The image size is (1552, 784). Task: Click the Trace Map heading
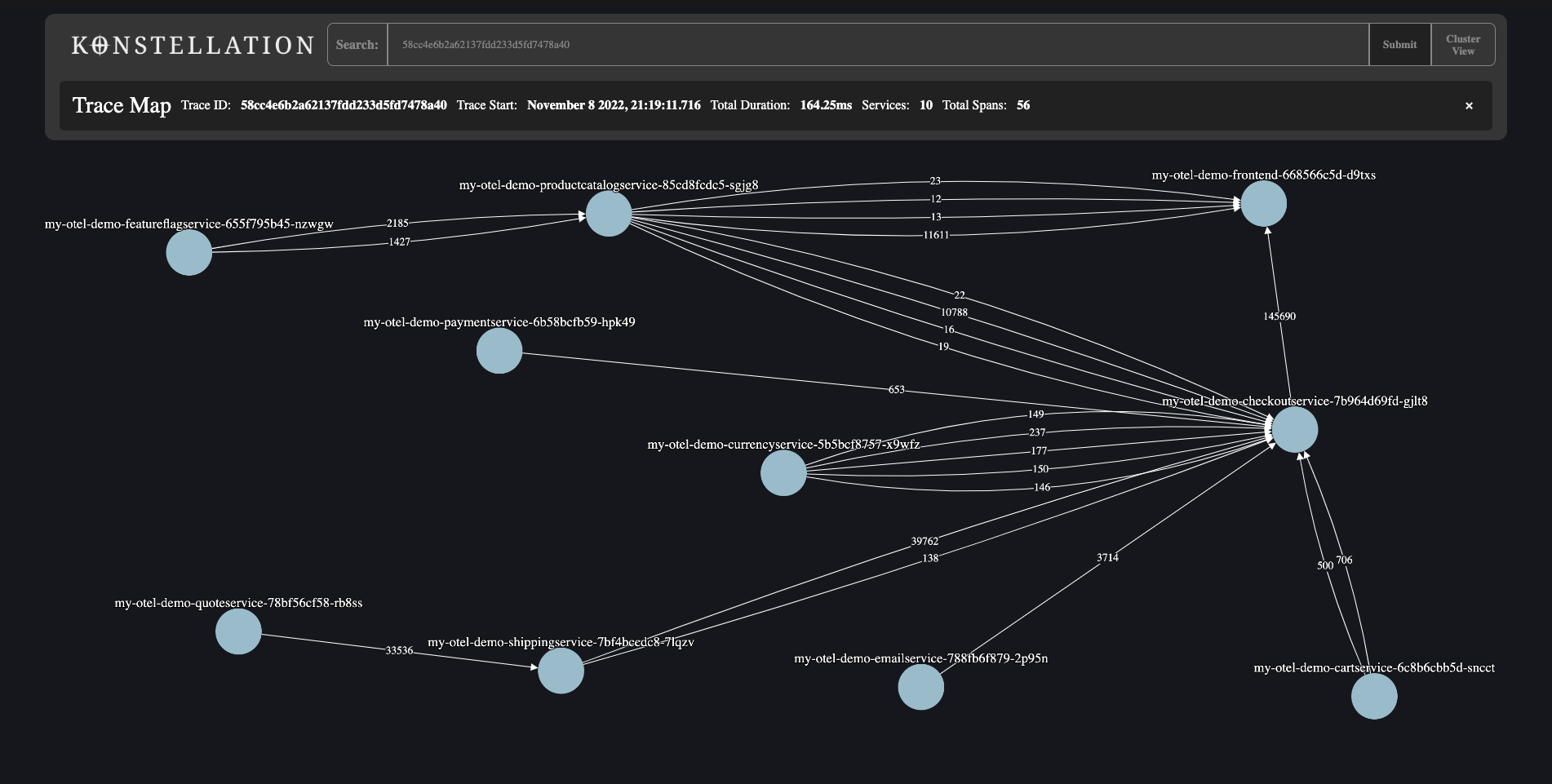122,105
